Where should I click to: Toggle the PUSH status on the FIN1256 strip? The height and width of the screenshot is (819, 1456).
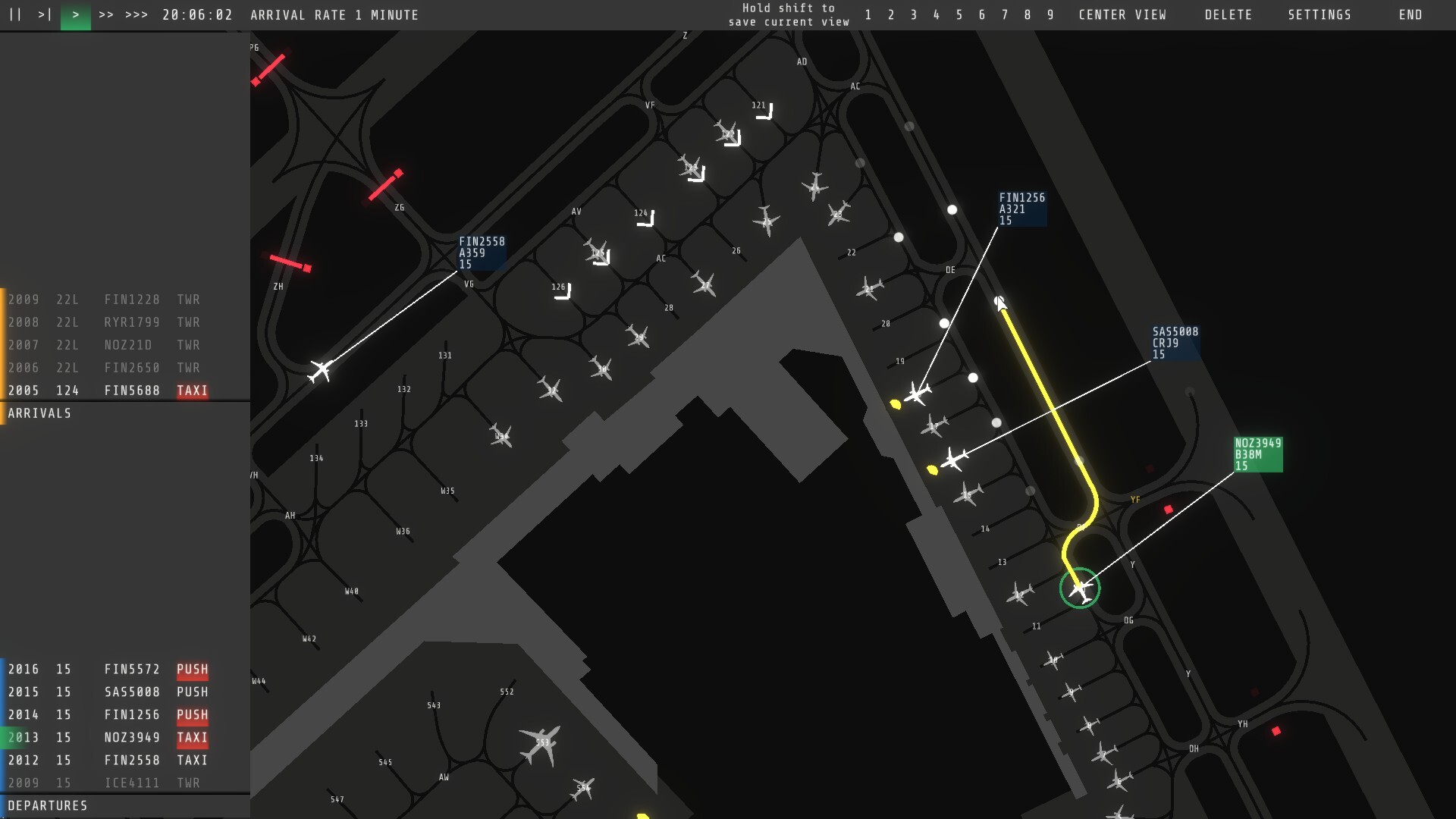click(x=192, y=714)
